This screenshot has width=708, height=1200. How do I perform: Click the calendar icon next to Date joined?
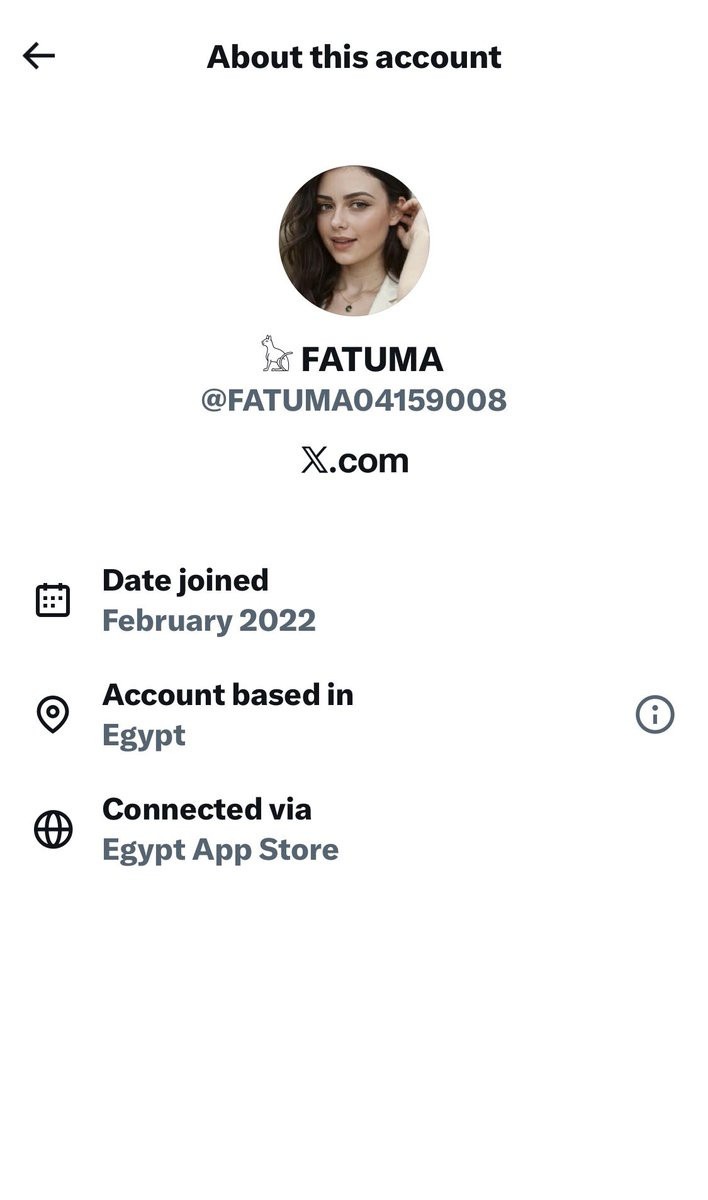53,600
